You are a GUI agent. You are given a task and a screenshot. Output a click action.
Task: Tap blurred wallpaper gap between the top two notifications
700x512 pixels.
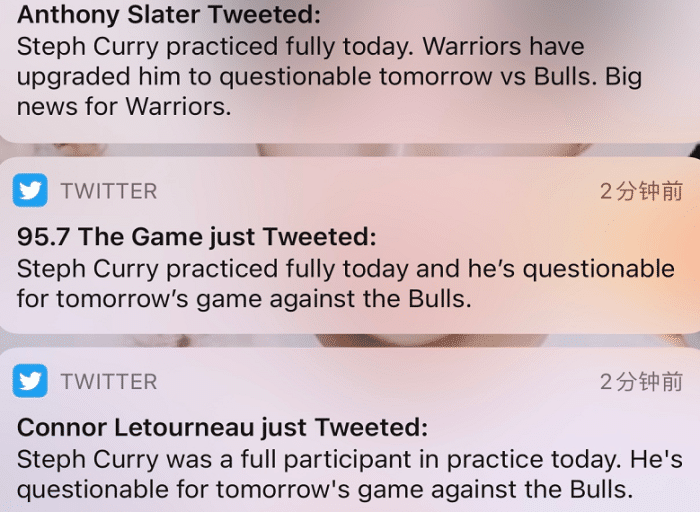(350, 150)
